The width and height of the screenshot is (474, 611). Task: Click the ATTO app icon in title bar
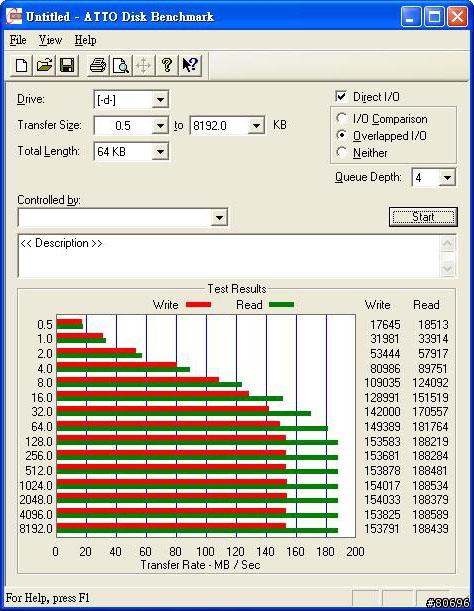point(14,16)
